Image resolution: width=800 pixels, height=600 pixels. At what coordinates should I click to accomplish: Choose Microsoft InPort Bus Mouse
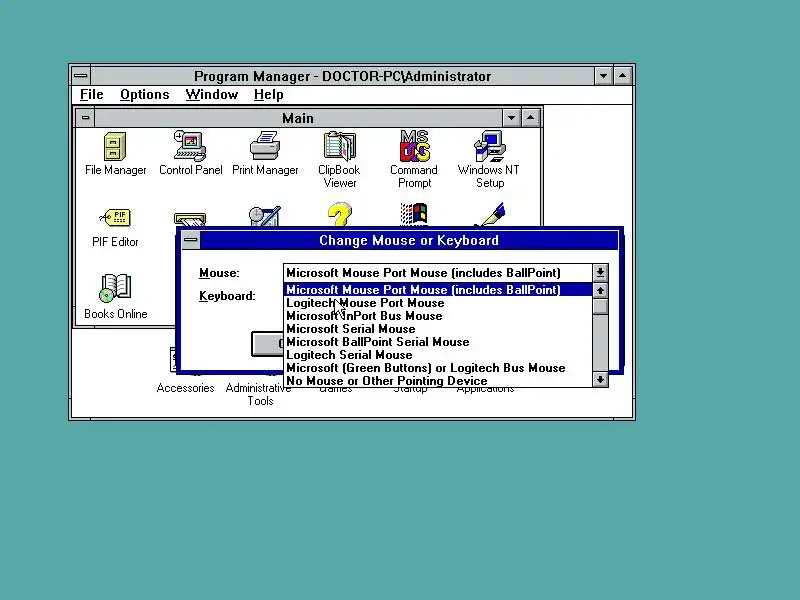(438, 316)
